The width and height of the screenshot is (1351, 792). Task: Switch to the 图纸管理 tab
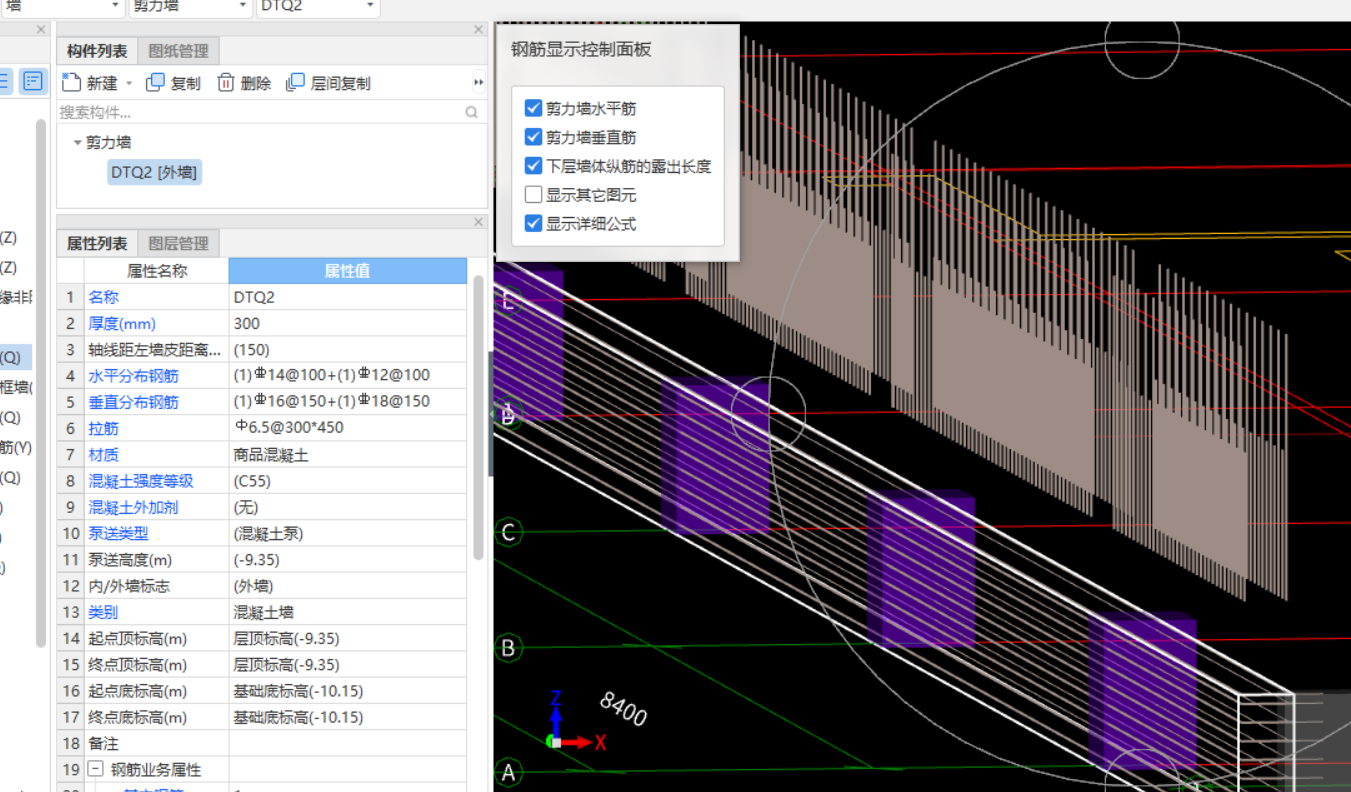click(179, 51)
